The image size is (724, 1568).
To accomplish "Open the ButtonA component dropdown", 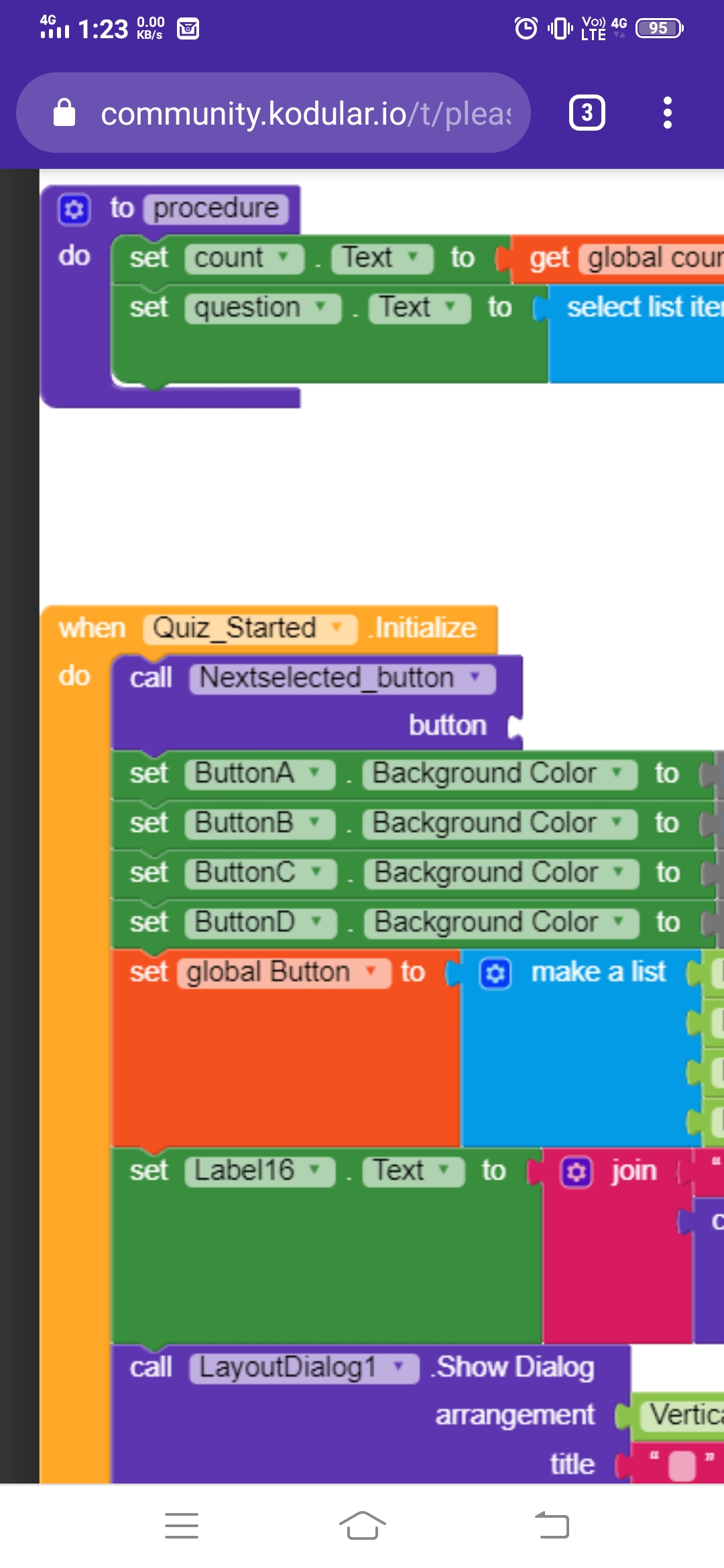I will 259,774.
